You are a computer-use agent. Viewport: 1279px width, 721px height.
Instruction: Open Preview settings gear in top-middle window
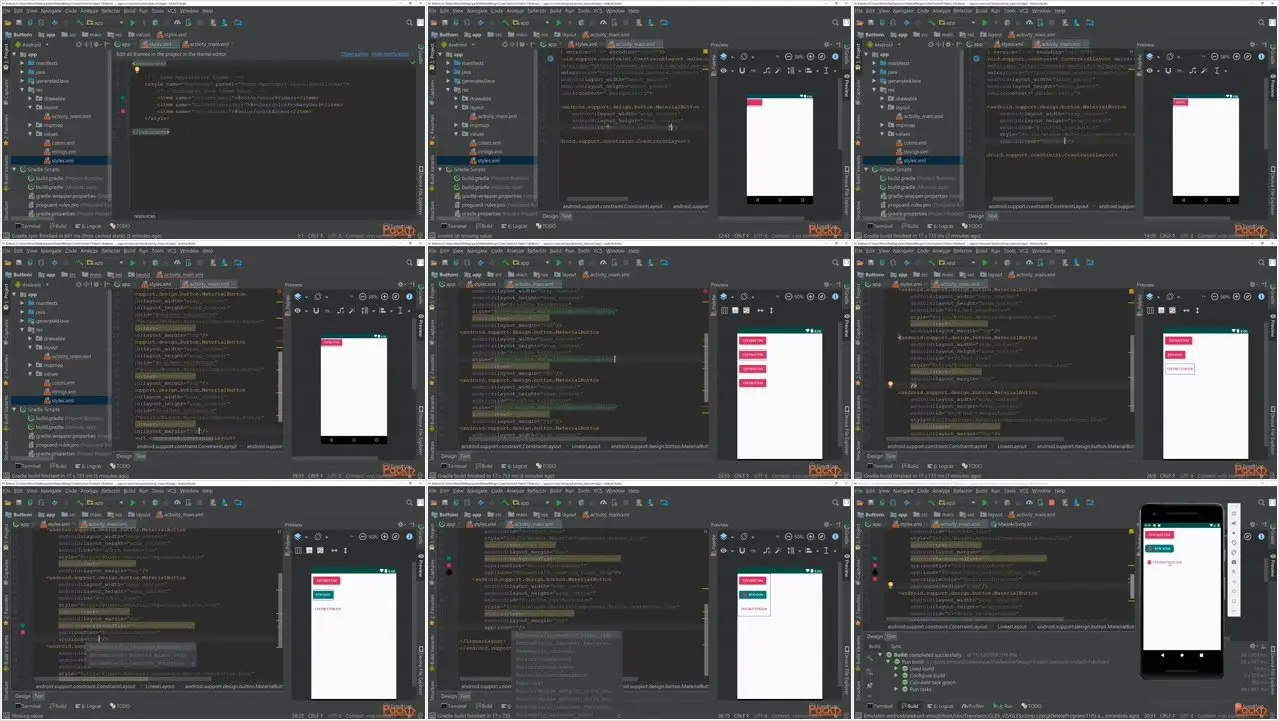(827, 44)
